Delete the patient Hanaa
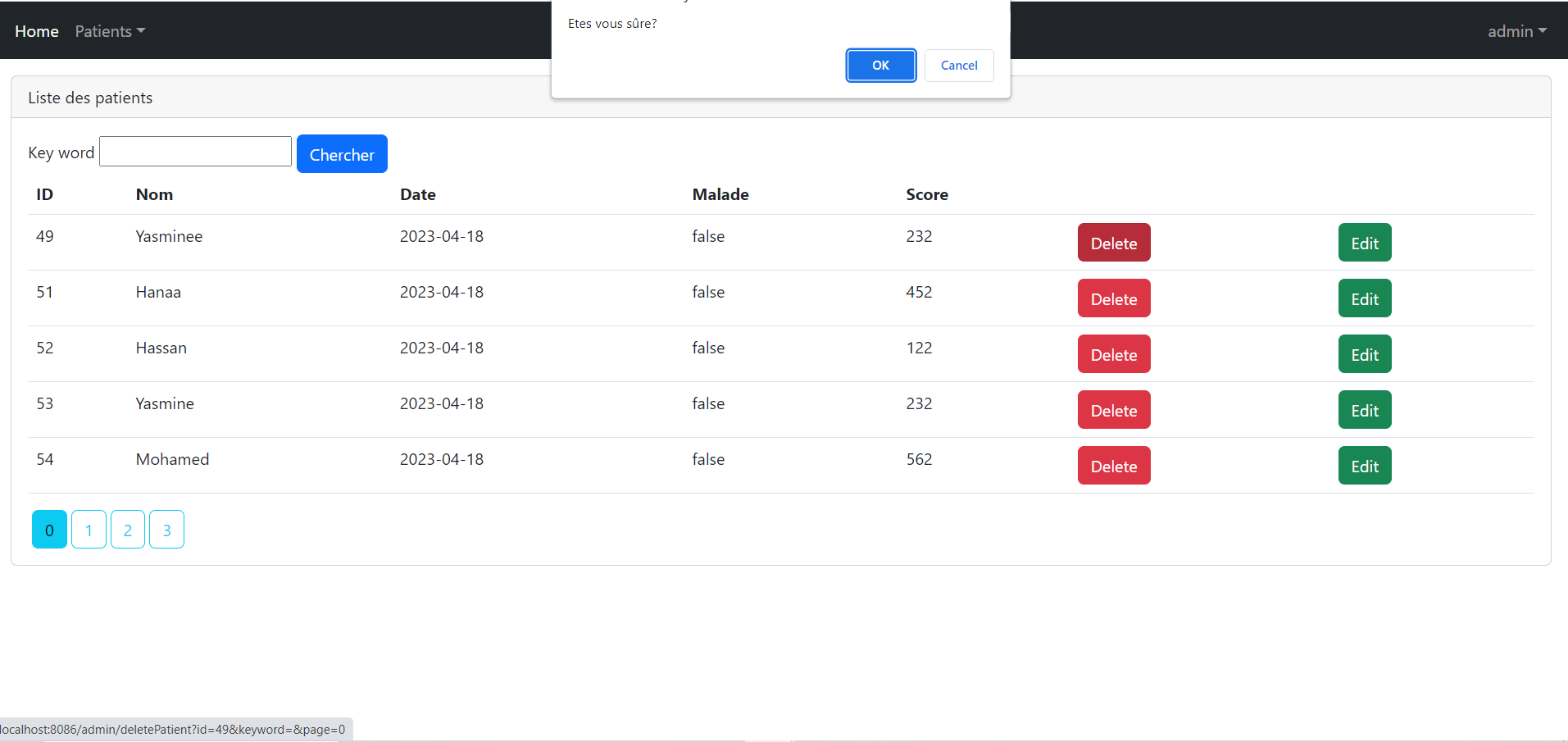 [1113, 298]
